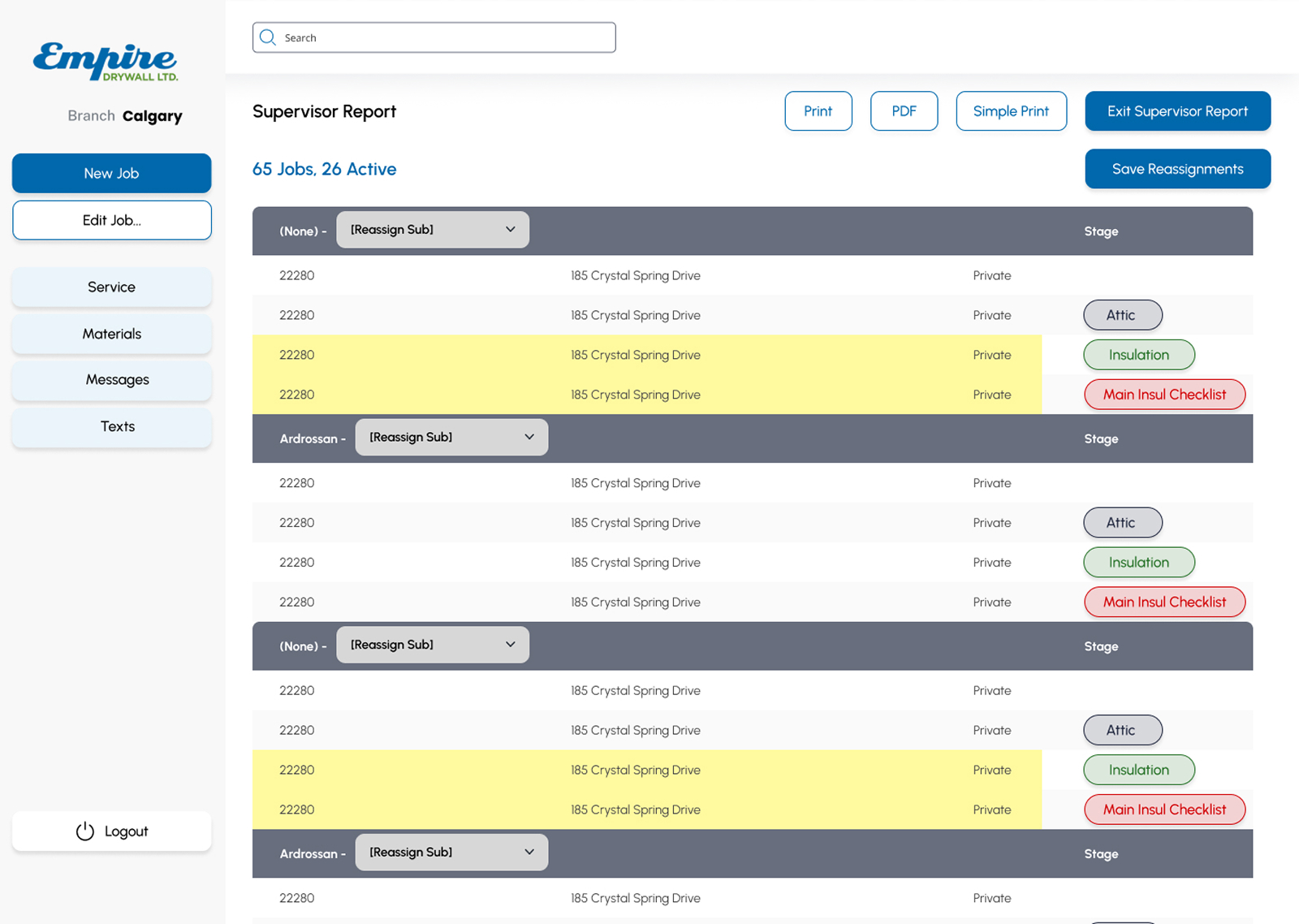Expand the bottom Ardrossan Reassign Sub selector
Image resolution: width=1299 pixels, height=924 pixels.
451,852
